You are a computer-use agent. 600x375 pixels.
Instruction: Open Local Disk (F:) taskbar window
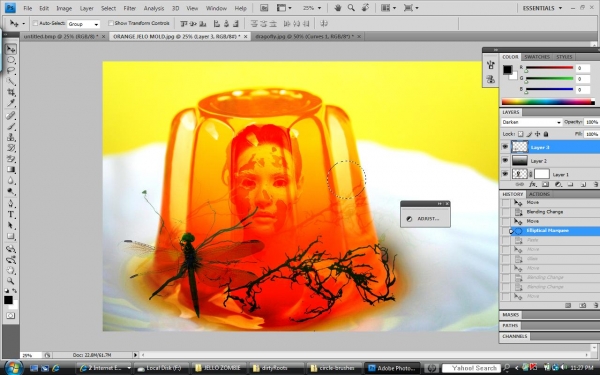point(161,368)
